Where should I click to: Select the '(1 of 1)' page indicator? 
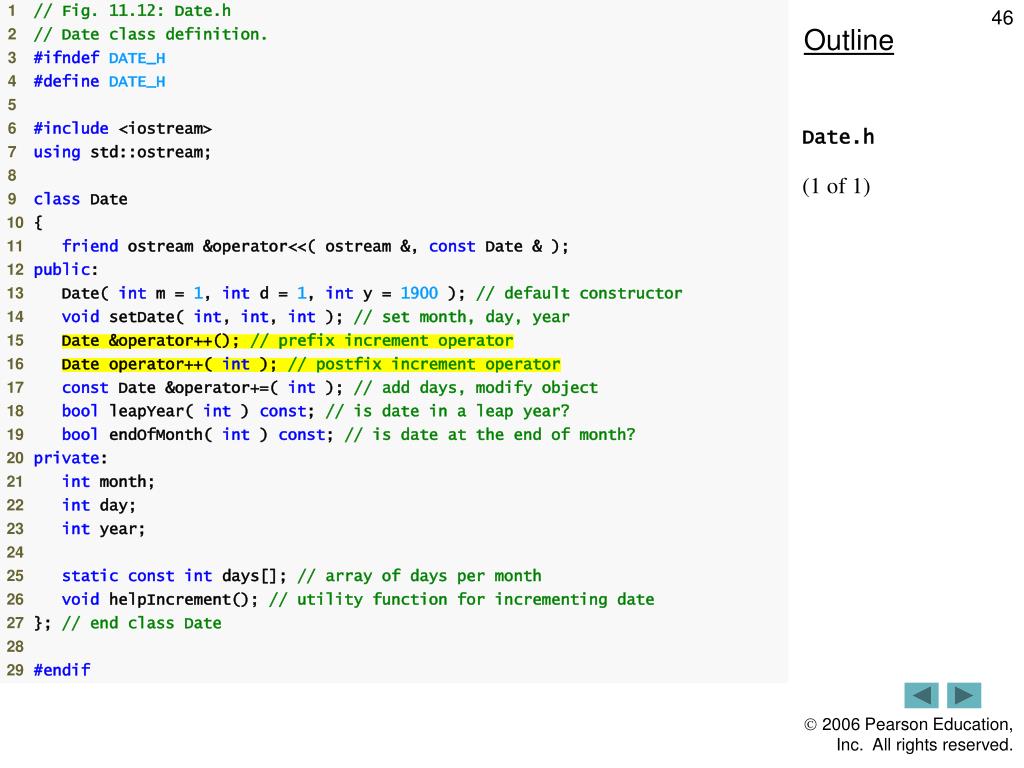(x=836, y=186)
